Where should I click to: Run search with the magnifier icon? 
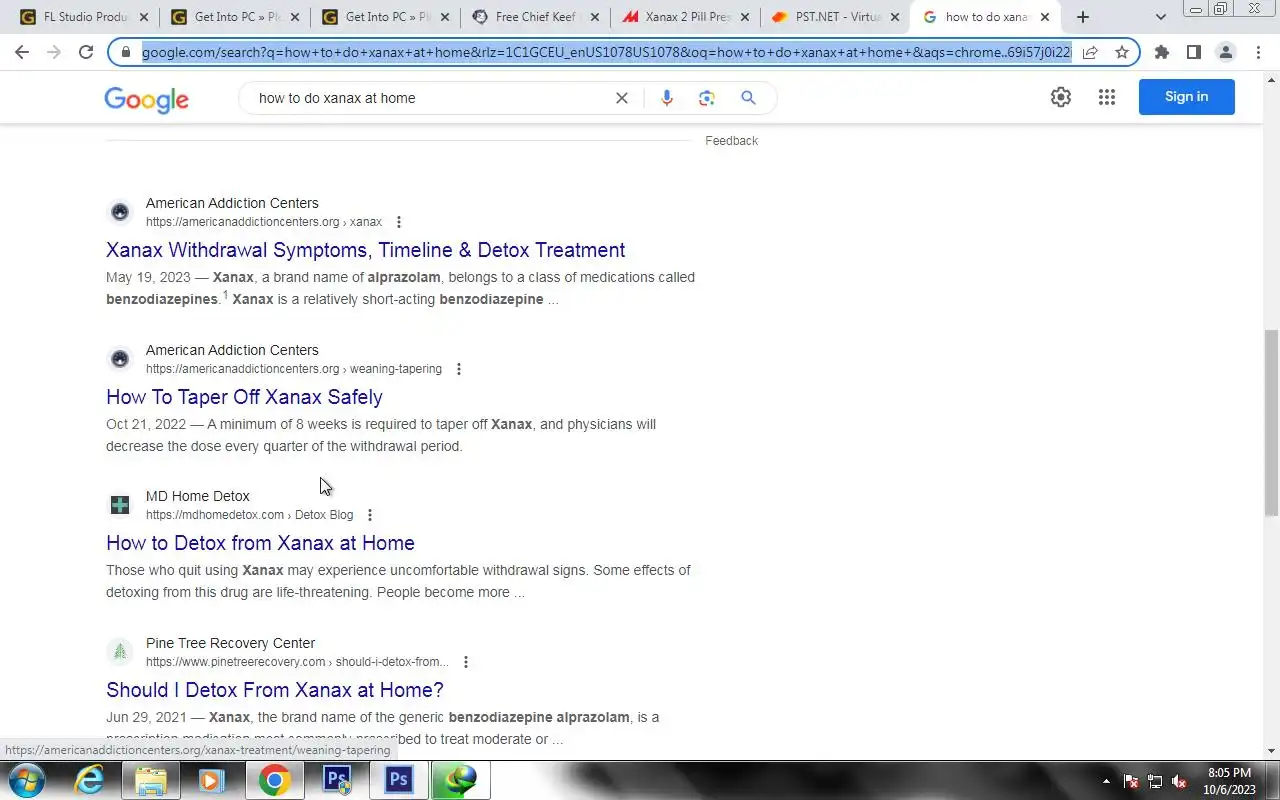click(x=748, y=98)
